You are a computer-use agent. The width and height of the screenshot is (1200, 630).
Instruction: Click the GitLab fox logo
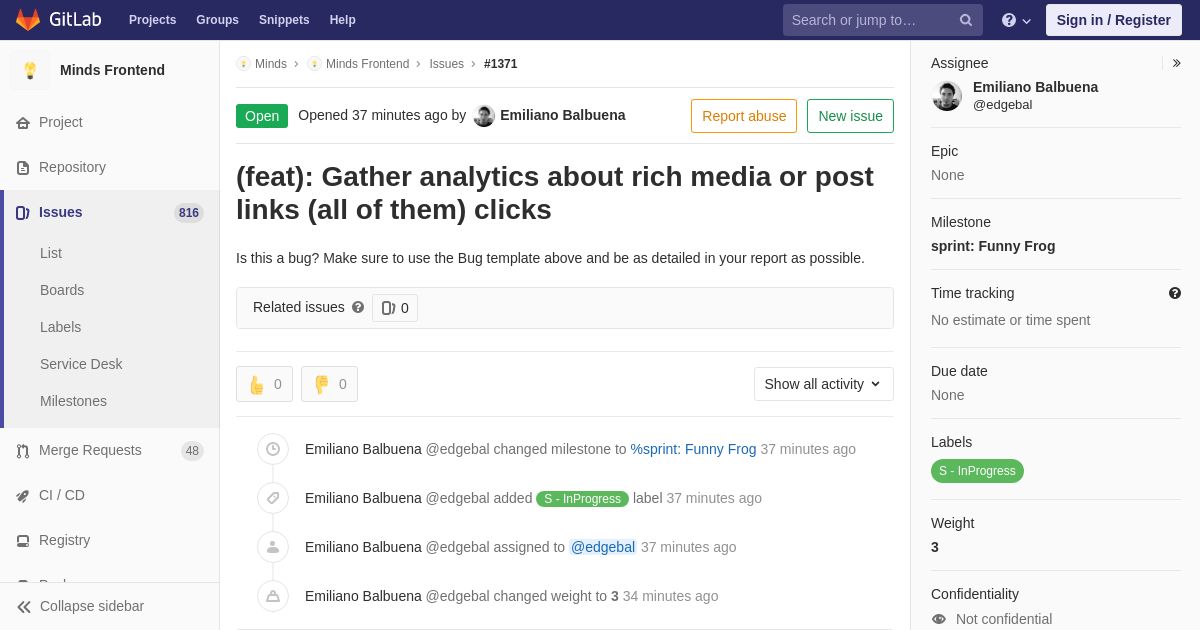[x=28, y=20]
